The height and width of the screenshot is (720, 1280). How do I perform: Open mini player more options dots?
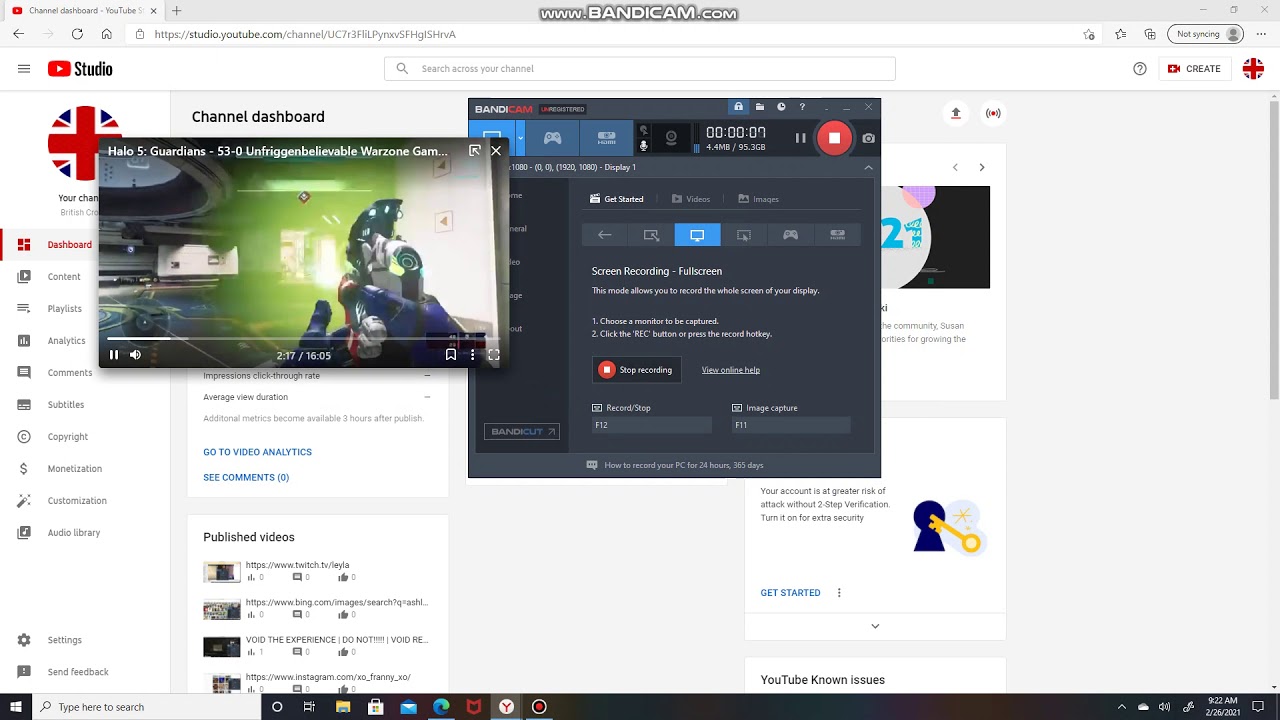pos(472,355)
